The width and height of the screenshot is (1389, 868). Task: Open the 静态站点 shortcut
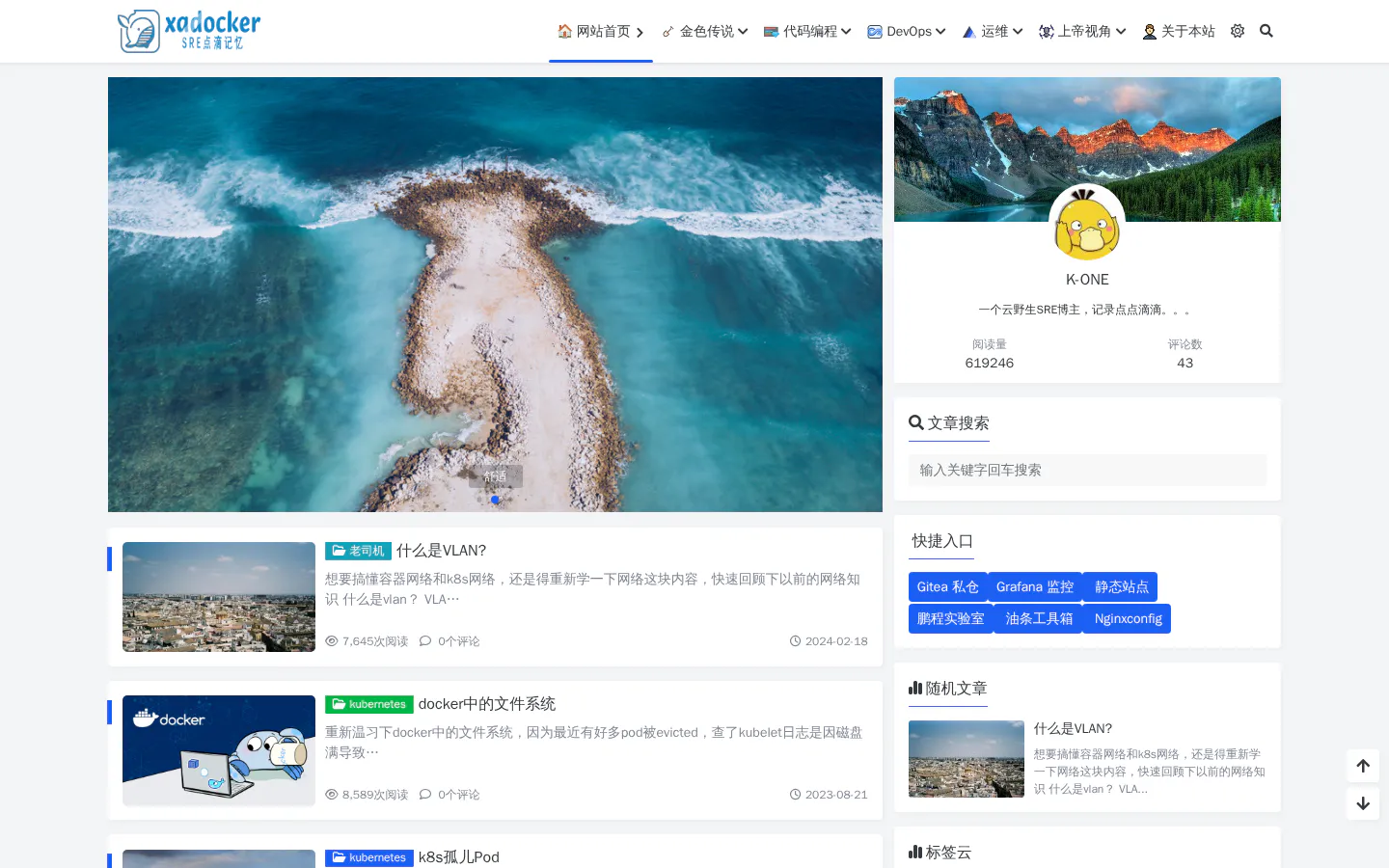point(1122,587)
